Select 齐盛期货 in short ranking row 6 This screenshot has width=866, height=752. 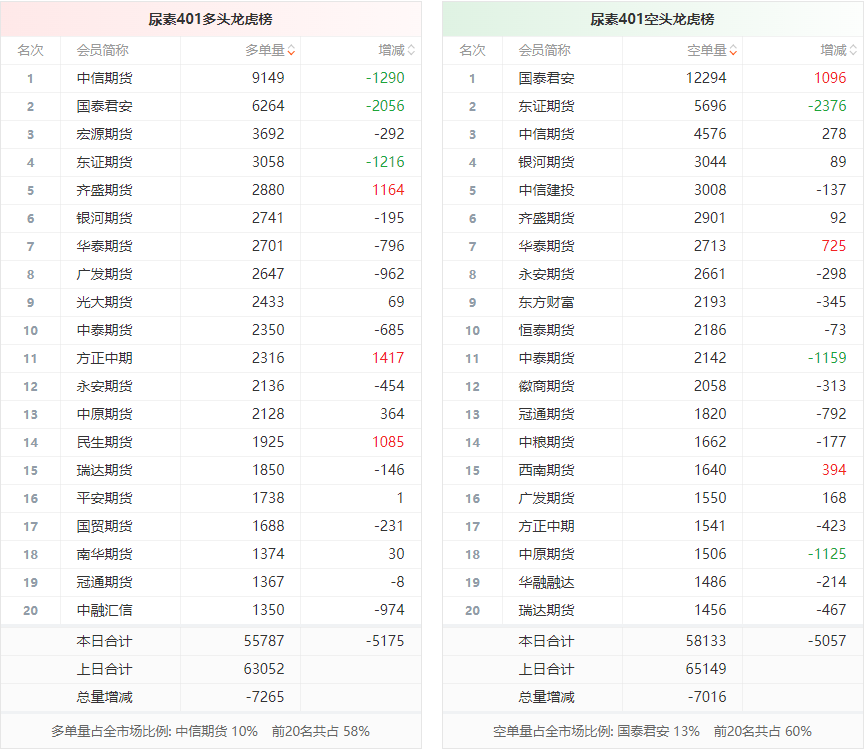tap(546, 218)
